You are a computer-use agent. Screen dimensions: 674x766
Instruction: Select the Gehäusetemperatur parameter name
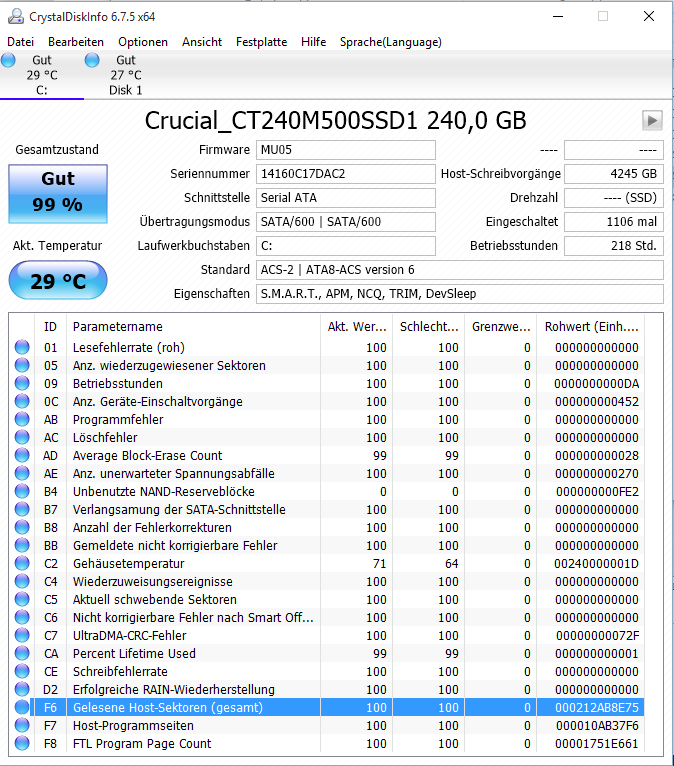(x=128, y=564)
